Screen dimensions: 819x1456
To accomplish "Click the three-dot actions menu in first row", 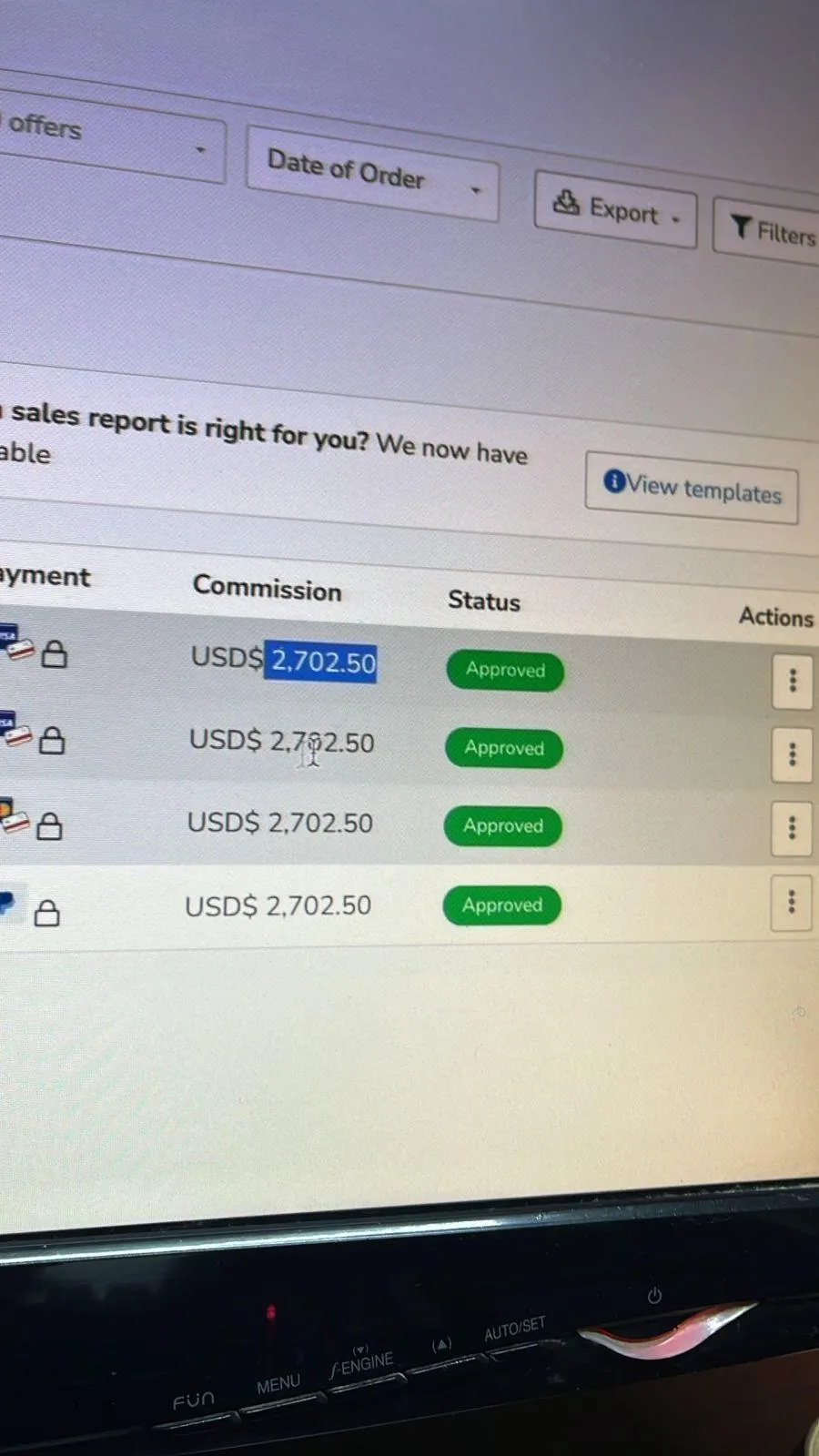I will click(x=792, y=680).
